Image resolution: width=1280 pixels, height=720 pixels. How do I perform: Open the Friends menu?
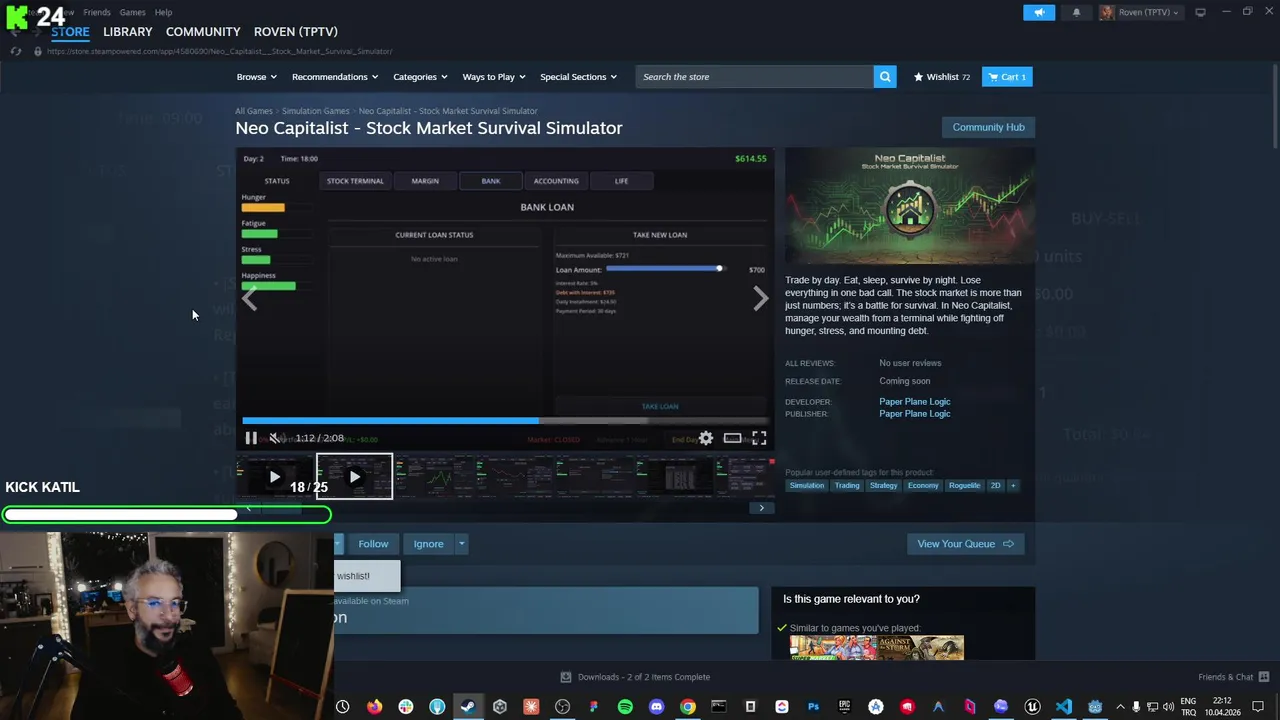pos(97,12)
